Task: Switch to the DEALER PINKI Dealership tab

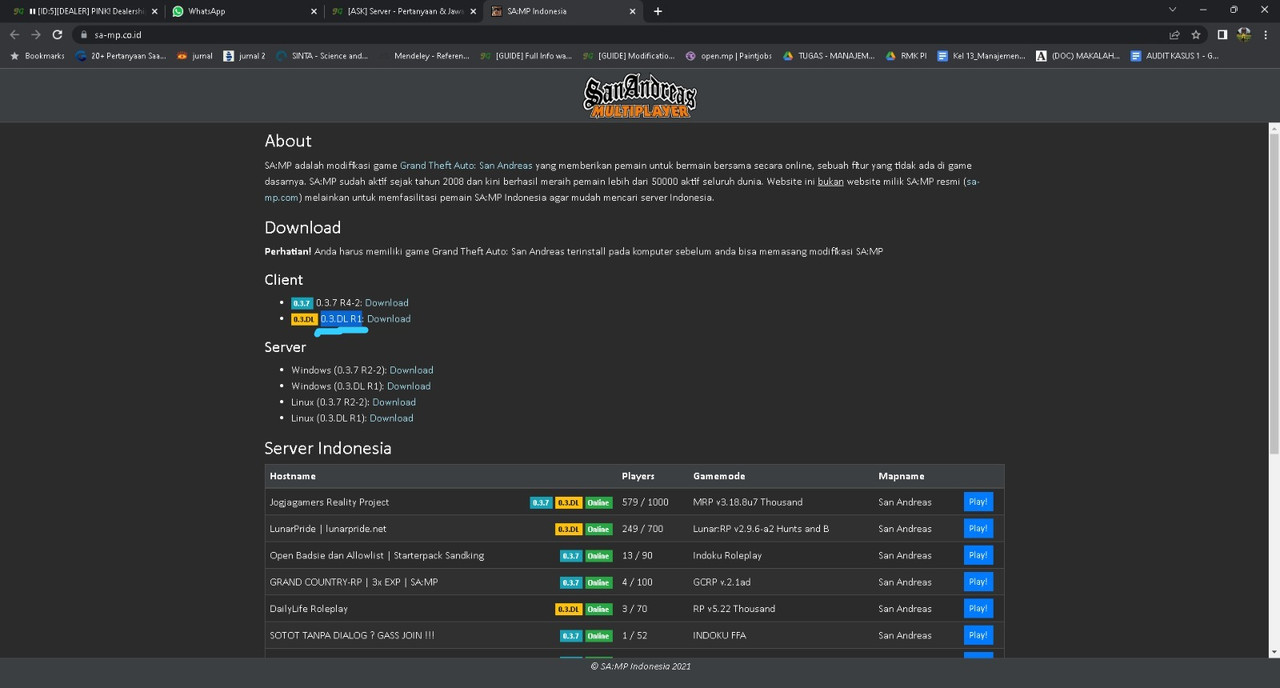Action: [85, 11]
